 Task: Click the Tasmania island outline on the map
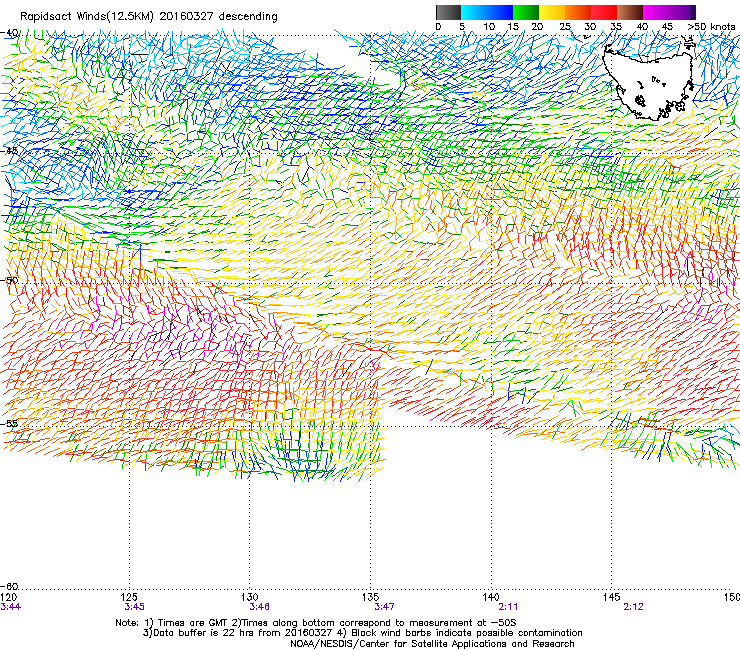tap(650, 83)
